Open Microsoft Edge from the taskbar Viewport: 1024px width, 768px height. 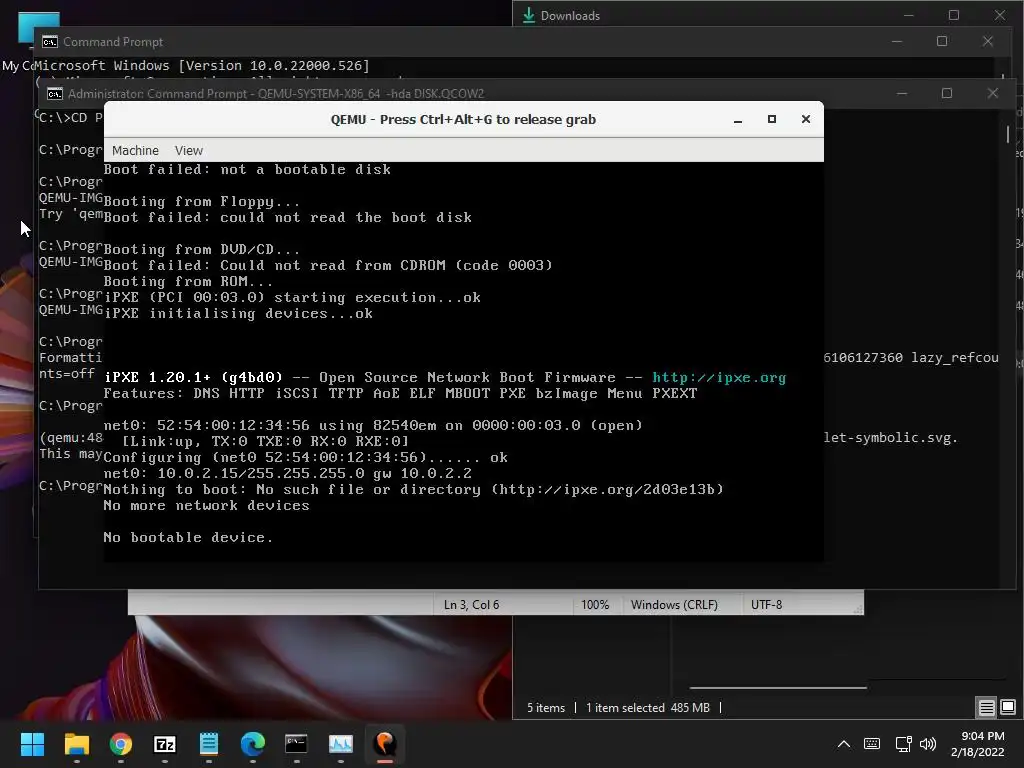(x=253, y=744)
